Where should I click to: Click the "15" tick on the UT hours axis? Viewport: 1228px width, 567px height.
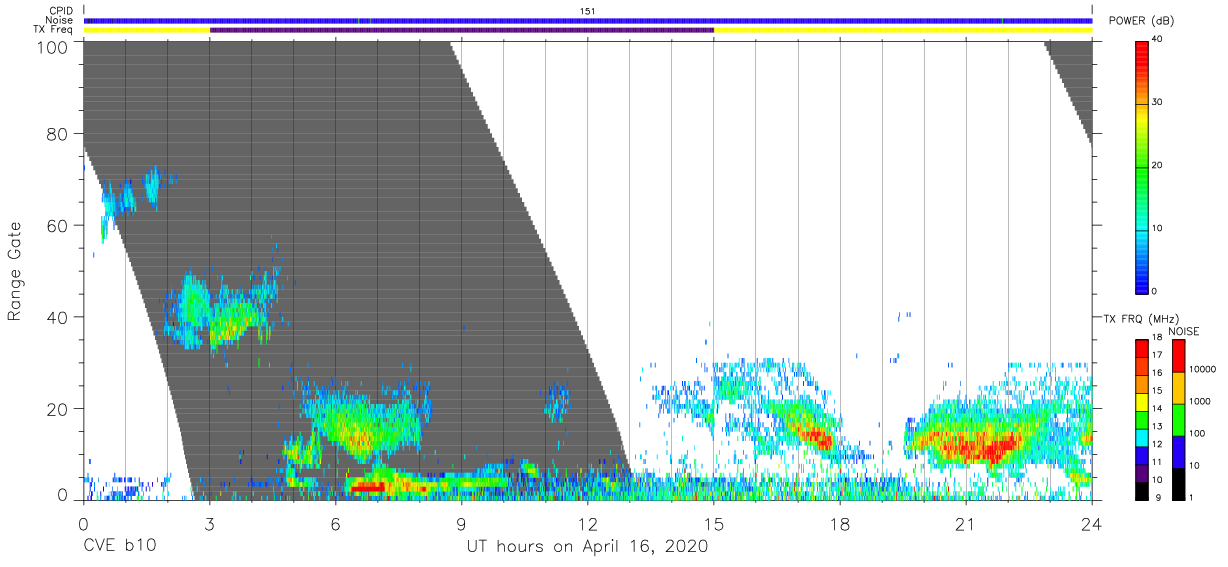tap(713, 524)
